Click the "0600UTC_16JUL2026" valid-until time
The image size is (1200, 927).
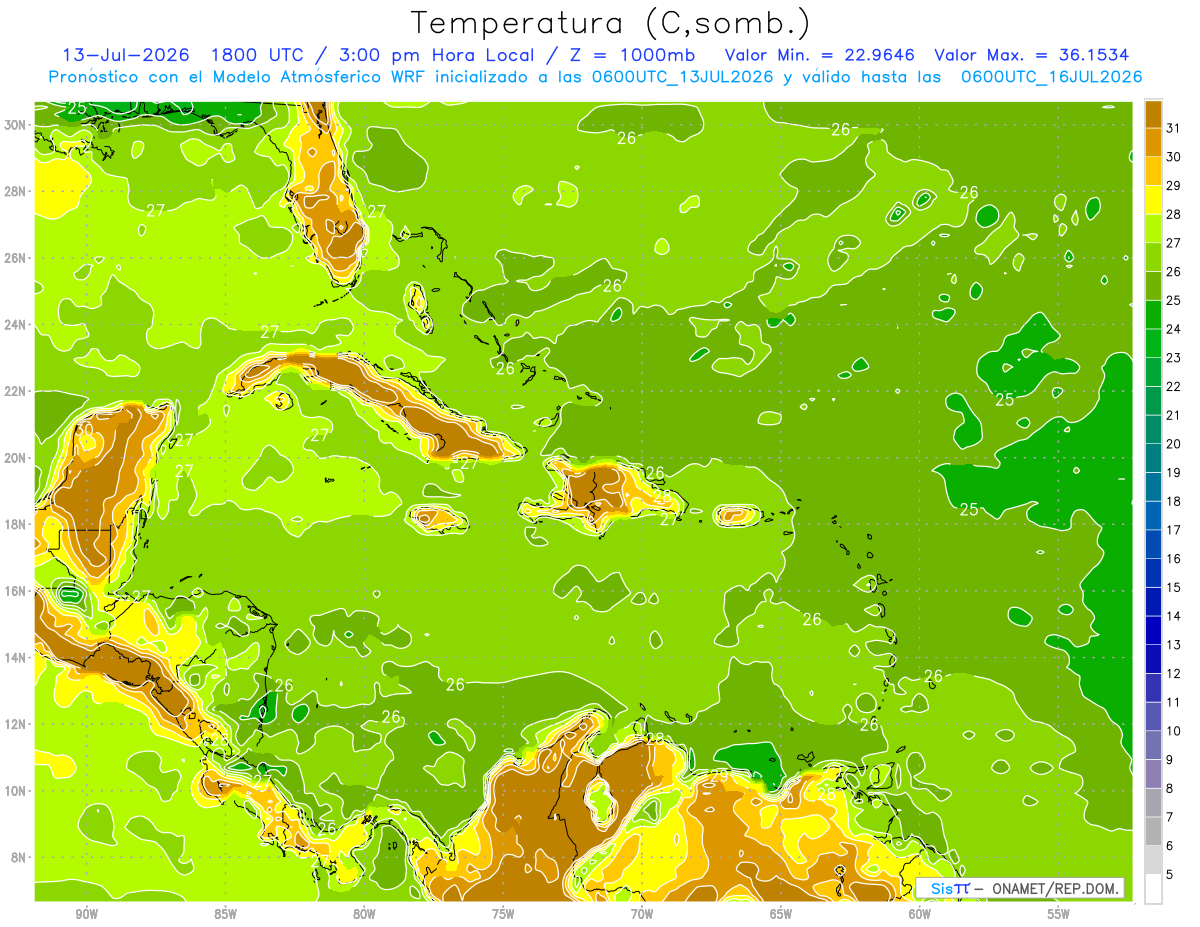pyautogui.click(x=1050, y=77)
